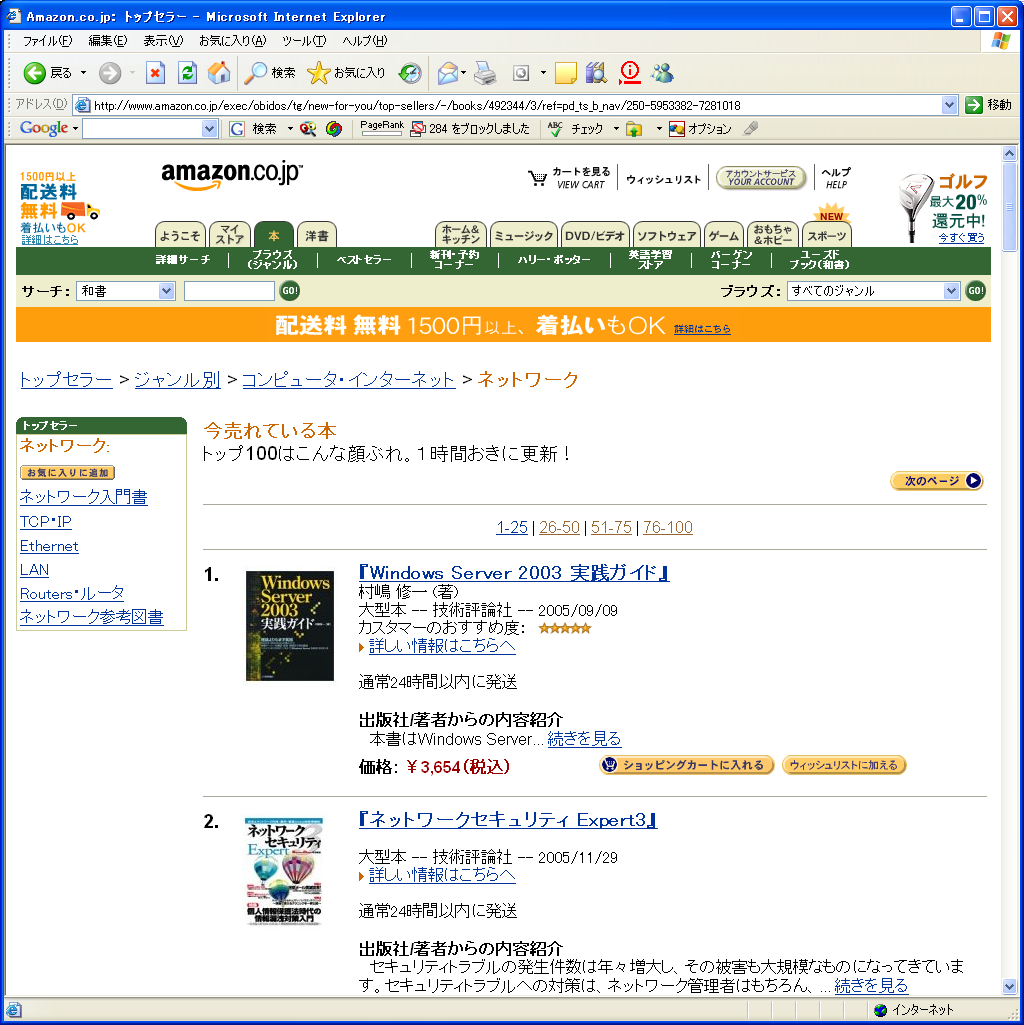Click the アカウントサービス Your Account button
Image resolution: width=1024 pixels, height=1025 pixels.
(x=761, y=178)
